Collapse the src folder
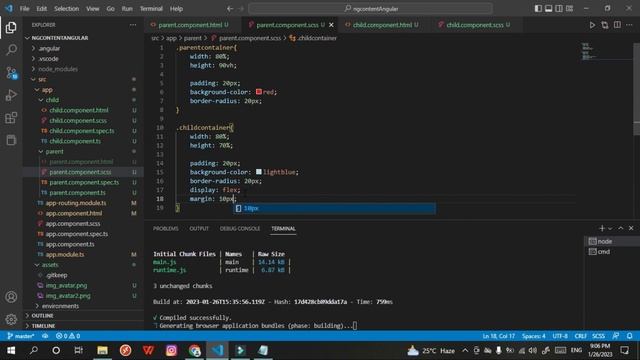The height and width of the screenshot is (360, 640). click(84, 79)
